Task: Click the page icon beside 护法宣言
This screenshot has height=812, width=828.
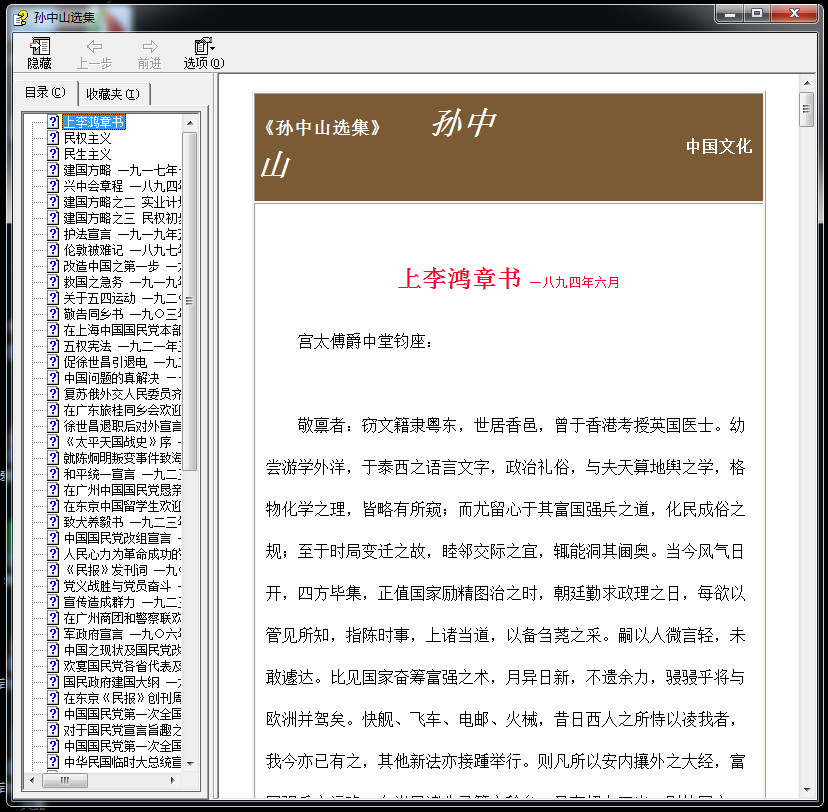Action: pyautogui.click(x=53, y=234)
